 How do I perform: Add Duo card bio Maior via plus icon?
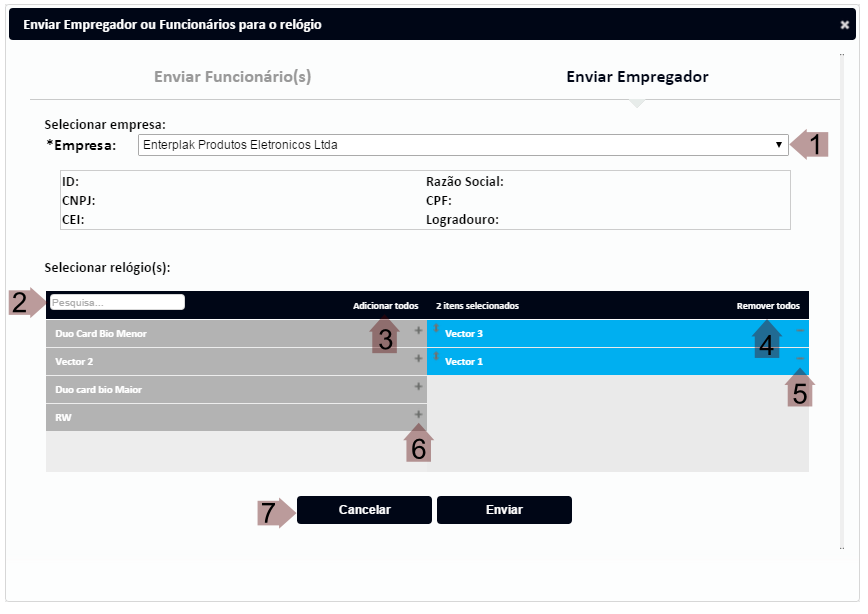coord(418,386)
